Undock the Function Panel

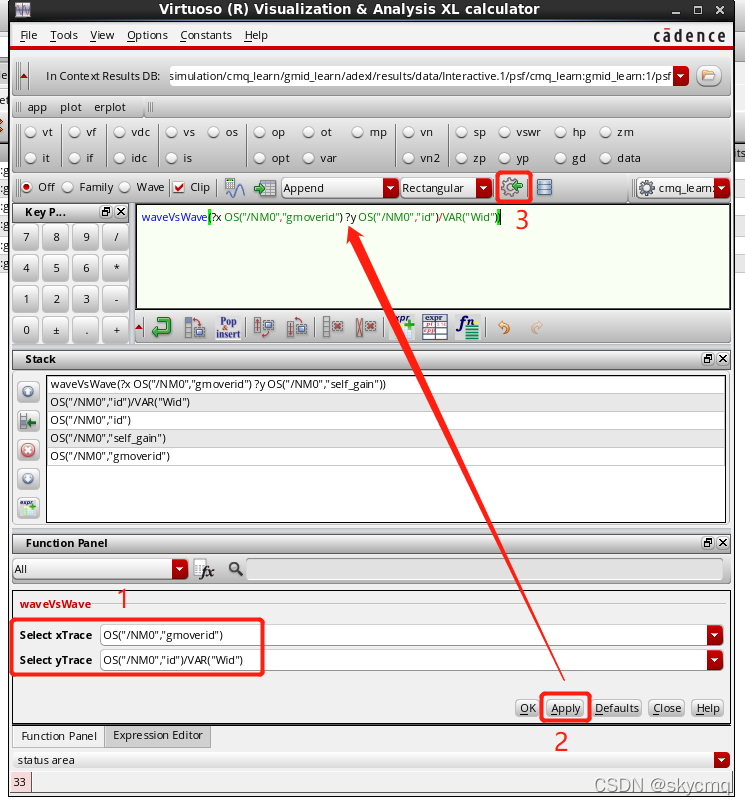tap(708, 543)
